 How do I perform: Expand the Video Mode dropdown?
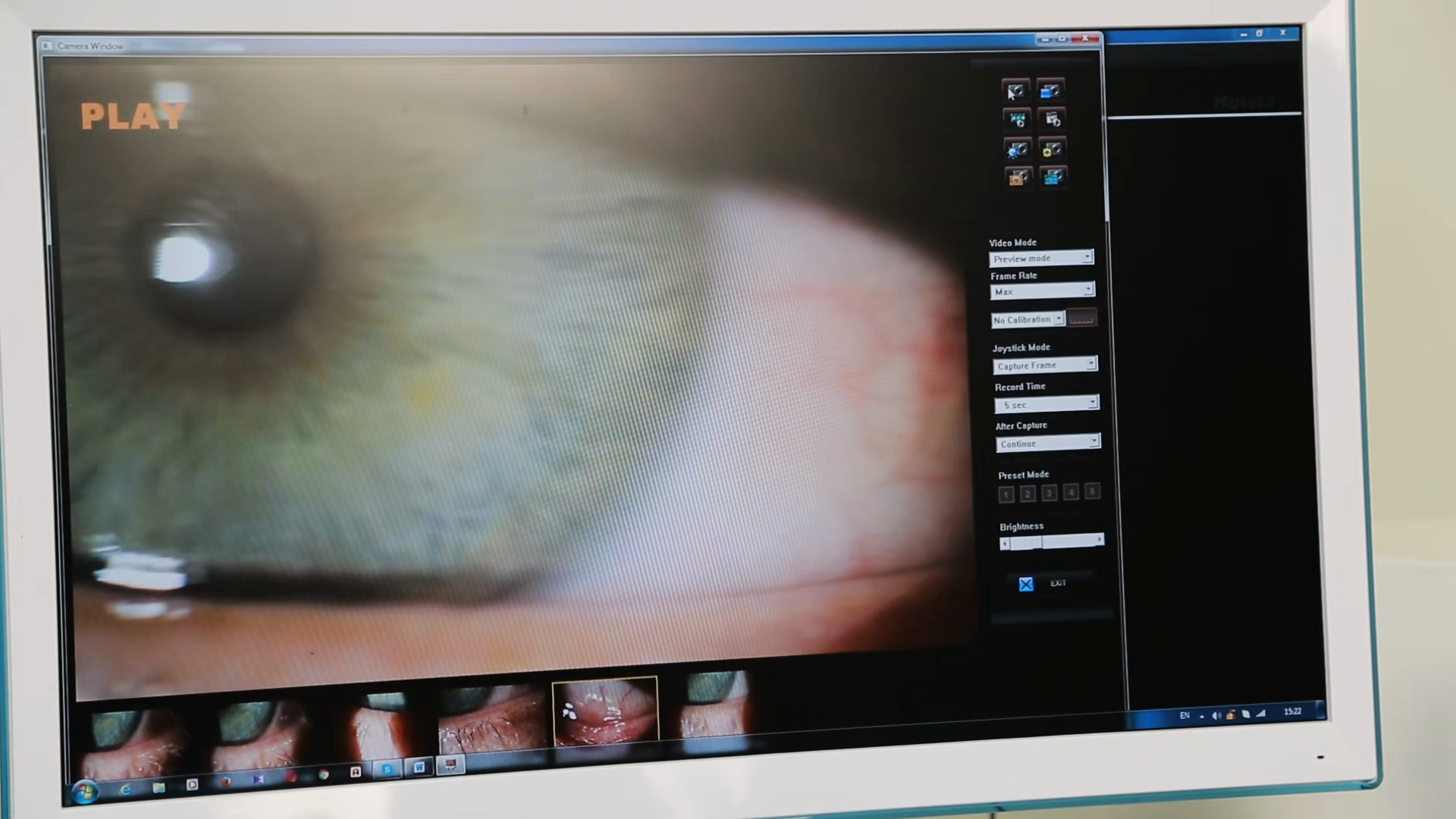point(1041,258)
